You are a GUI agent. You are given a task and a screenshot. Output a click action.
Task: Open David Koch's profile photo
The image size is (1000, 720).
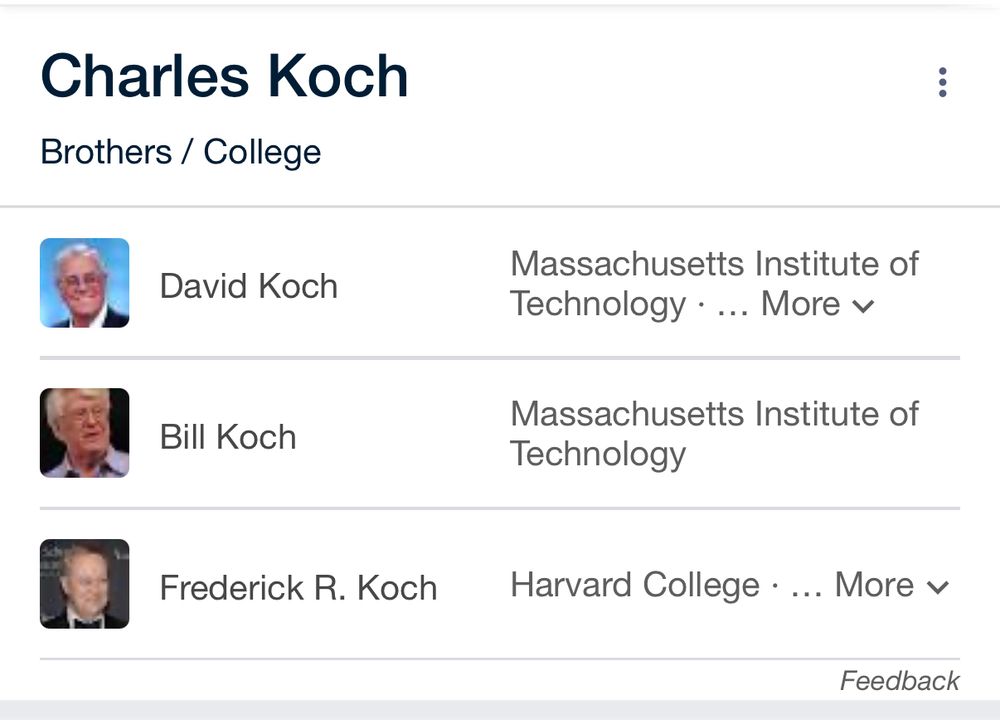pyautogui.click(x=85, y=283)
